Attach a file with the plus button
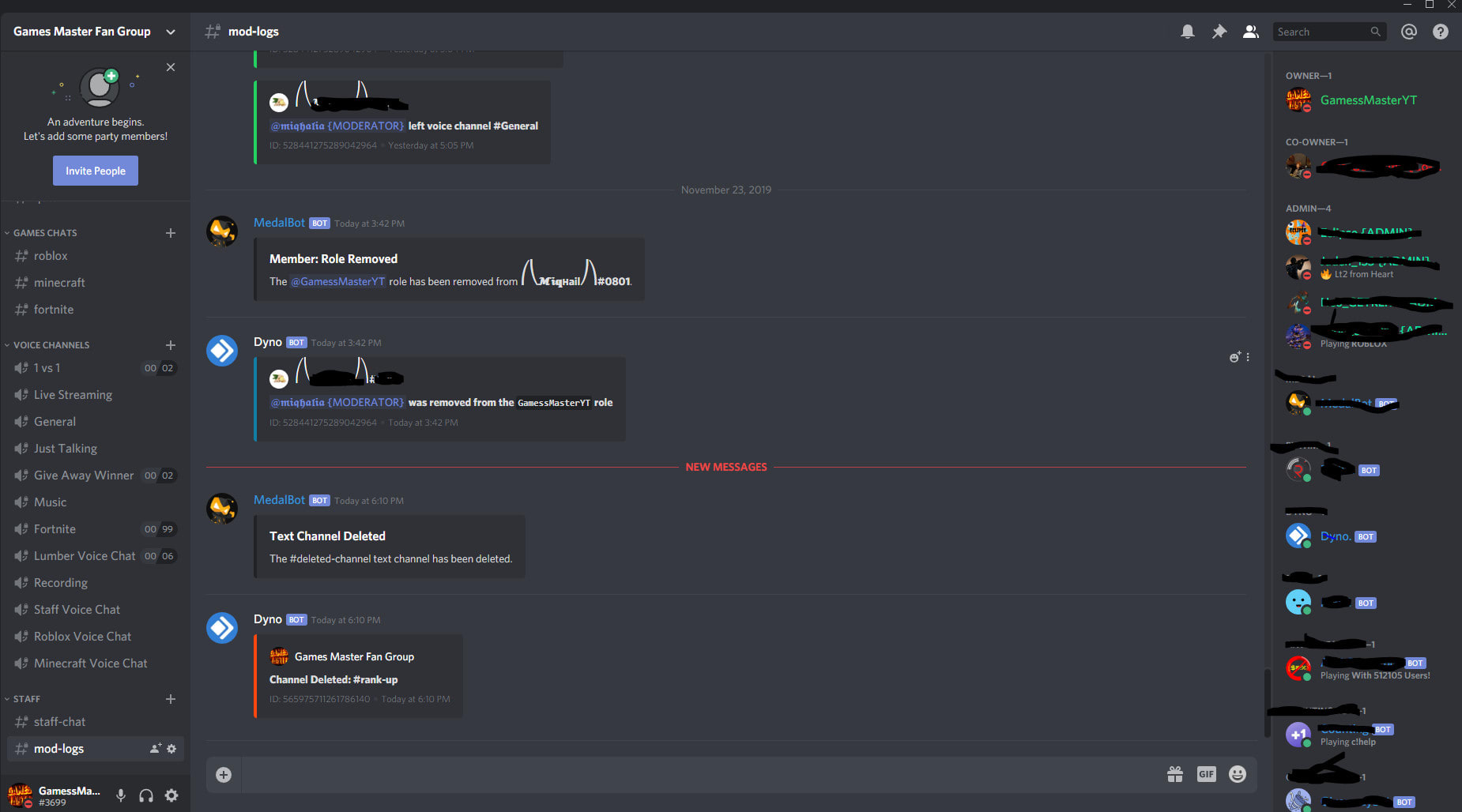 (224, 775)
